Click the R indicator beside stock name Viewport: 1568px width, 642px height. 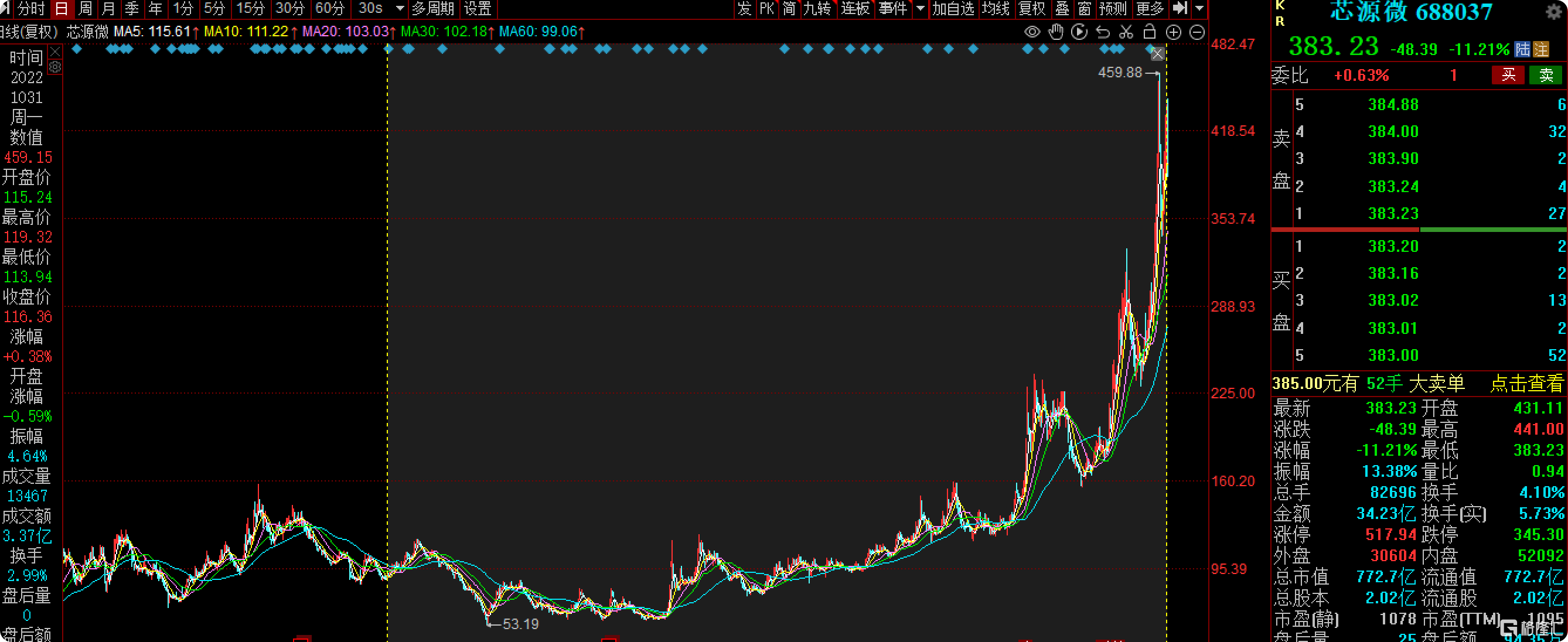tap(1280, 21)
